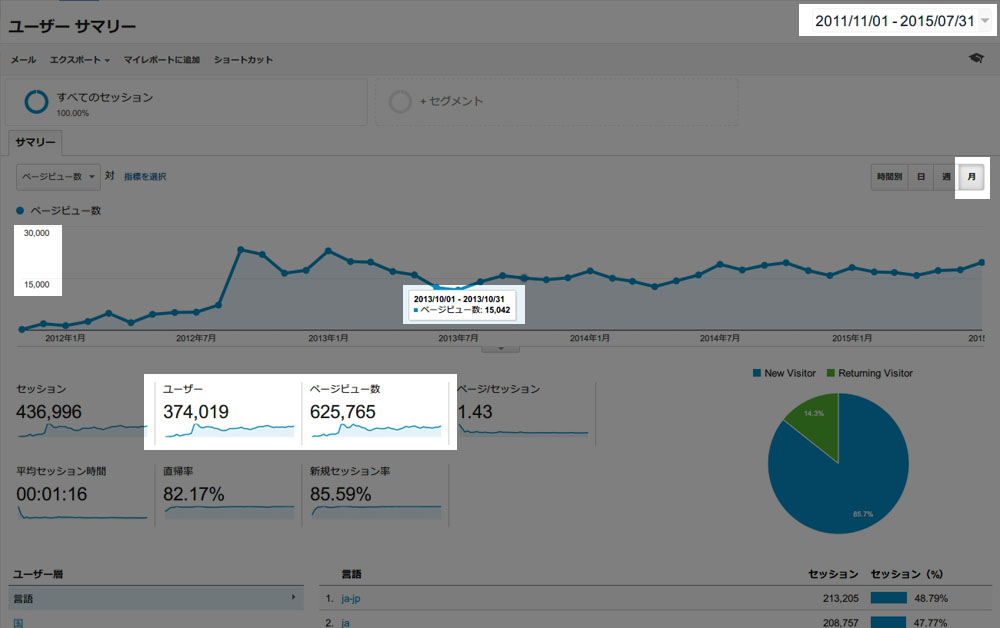Switch graph to 時間別 view
The image size is (1000, 628).
889,177
